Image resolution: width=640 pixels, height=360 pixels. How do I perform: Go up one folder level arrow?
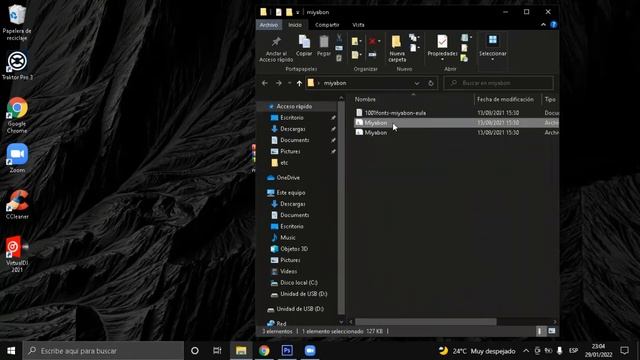[299, 83]
